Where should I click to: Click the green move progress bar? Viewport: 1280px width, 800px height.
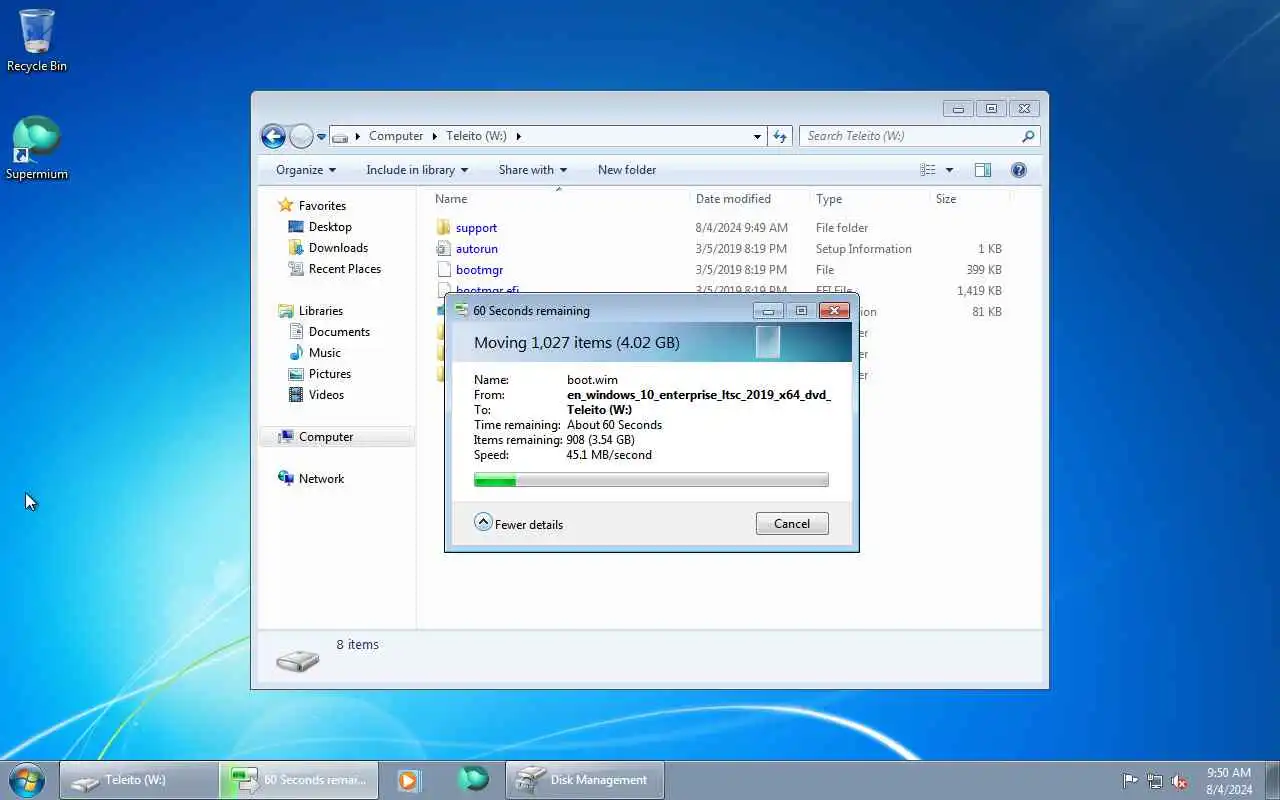(x=651, y=480)
